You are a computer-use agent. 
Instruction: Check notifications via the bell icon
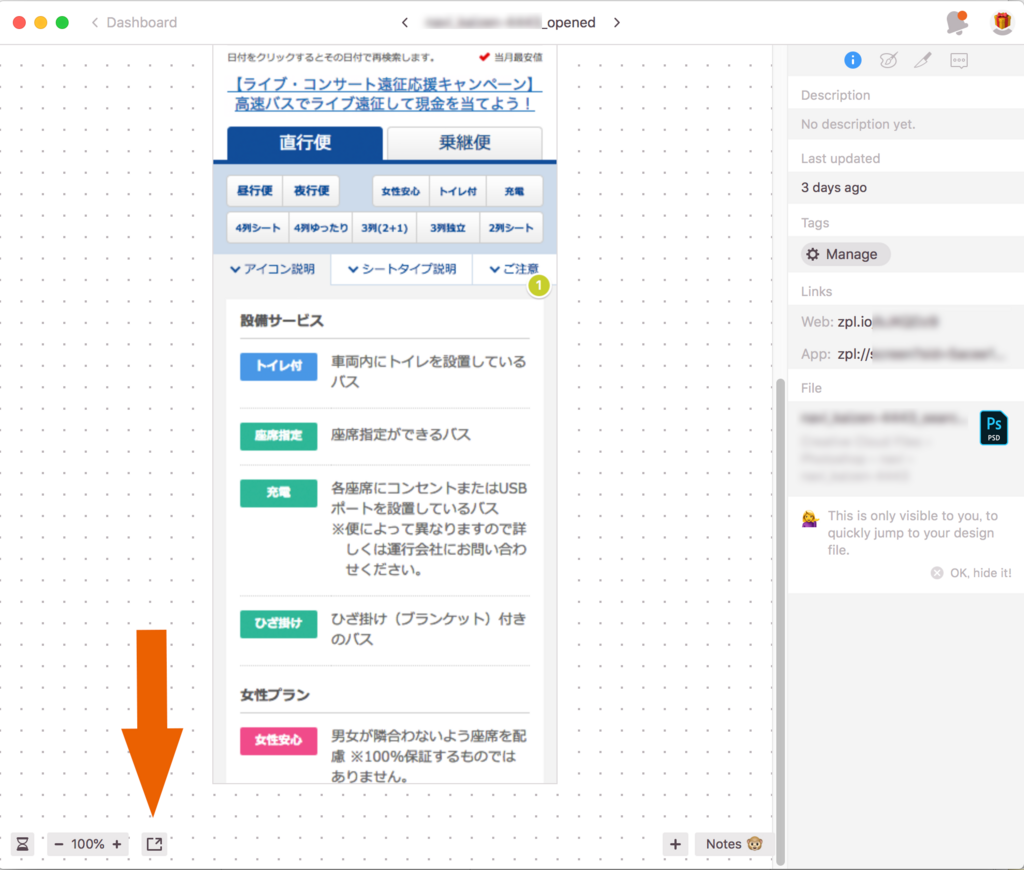click(956, 21)
